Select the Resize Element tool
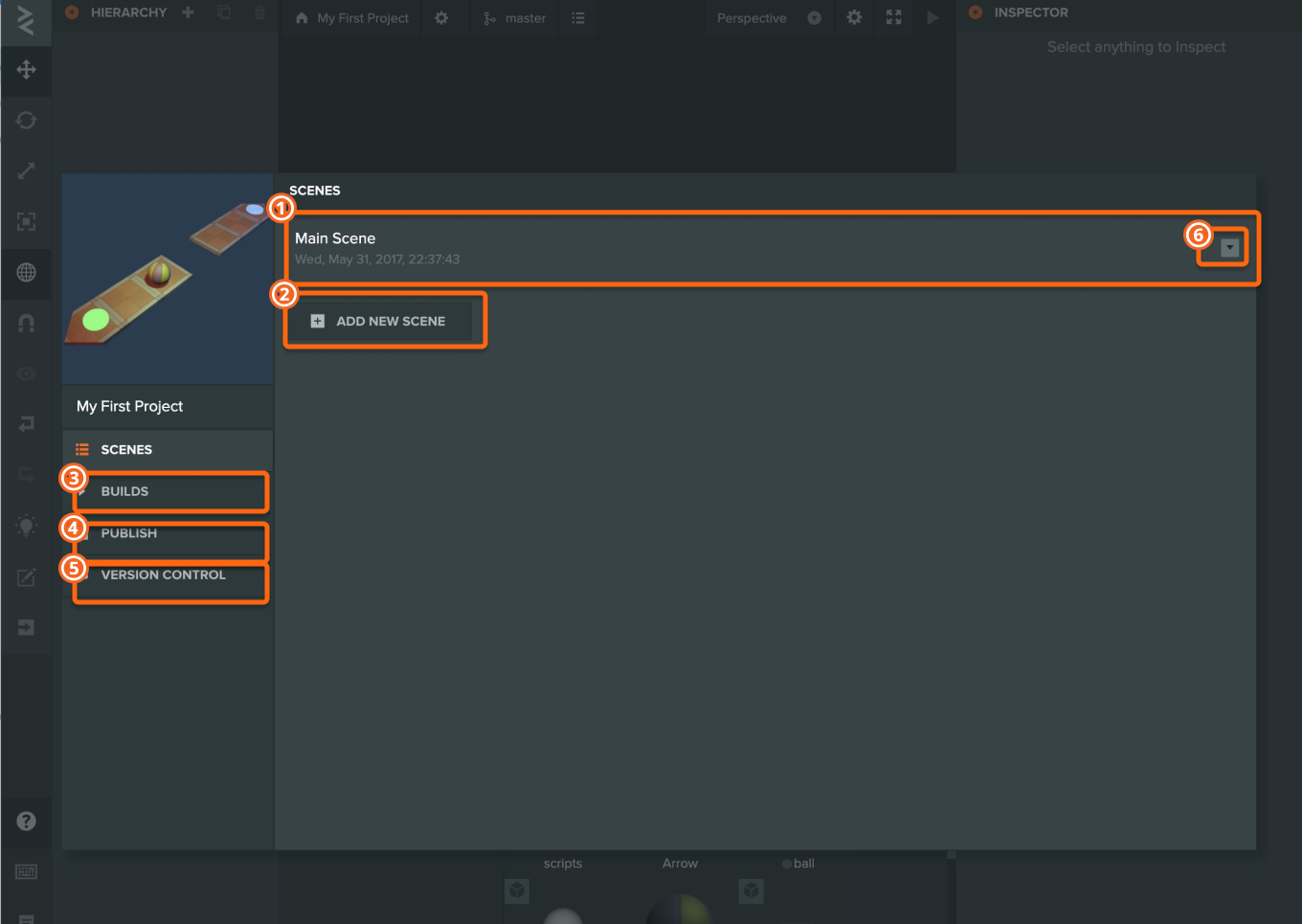The height and width of the screenshot is (924, 1302). point(26,222)
